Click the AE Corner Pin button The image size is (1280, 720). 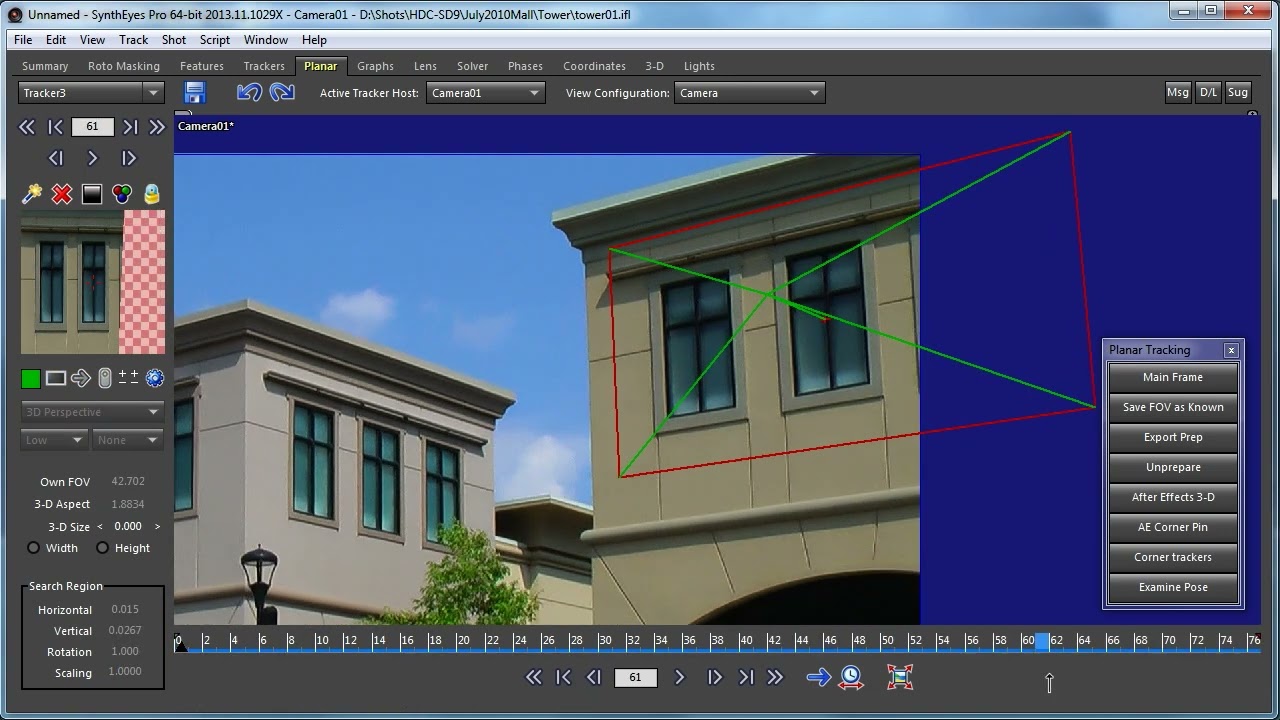tap(1173, 527)
